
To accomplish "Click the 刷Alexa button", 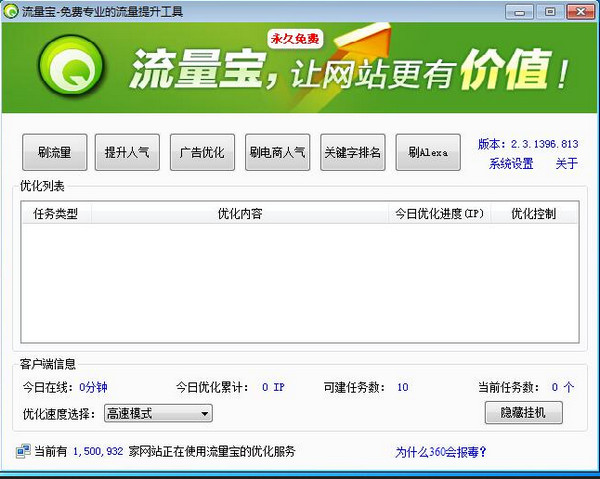I will click(x=428, y=153).
